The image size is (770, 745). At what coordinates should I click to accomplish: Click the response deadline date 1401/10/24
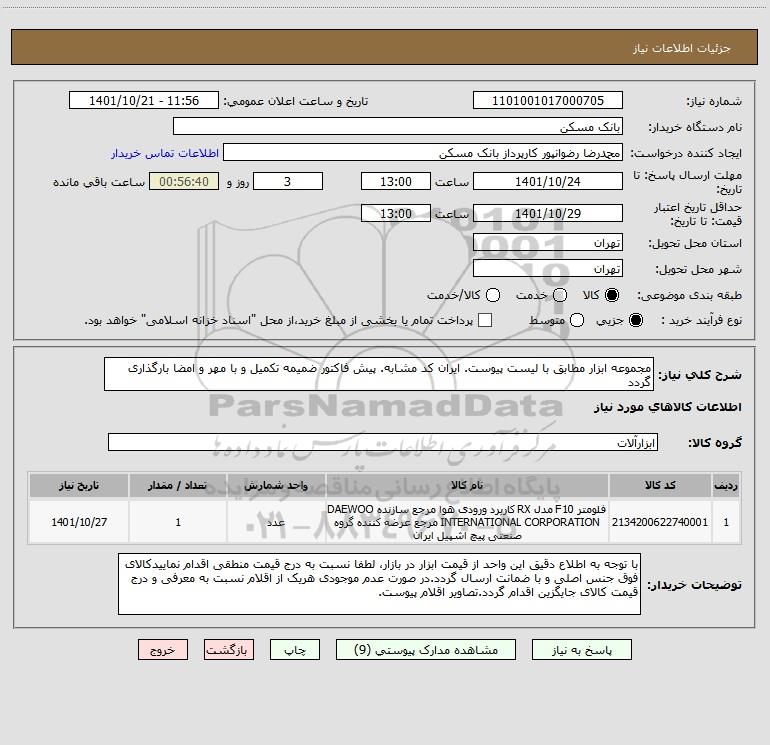(x=548, y=181)
